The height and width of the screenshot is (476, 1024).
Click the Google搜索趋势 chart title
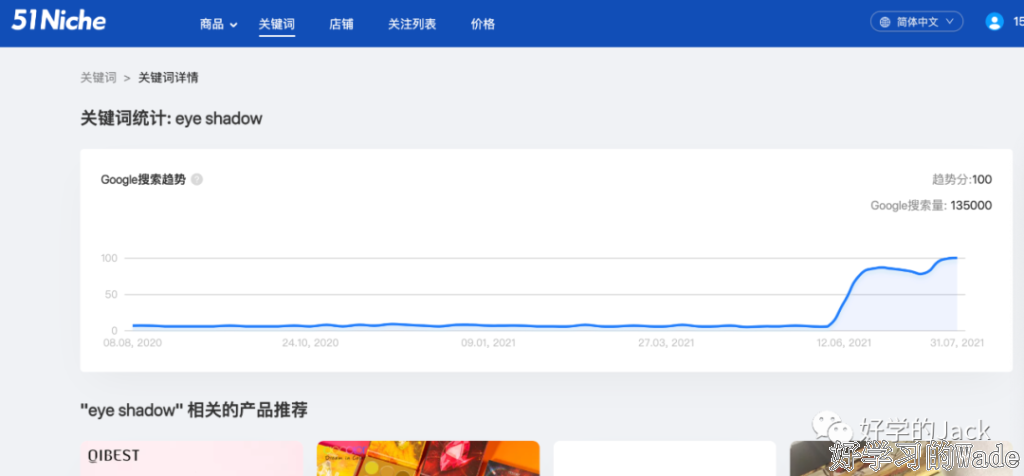(143, 180)
